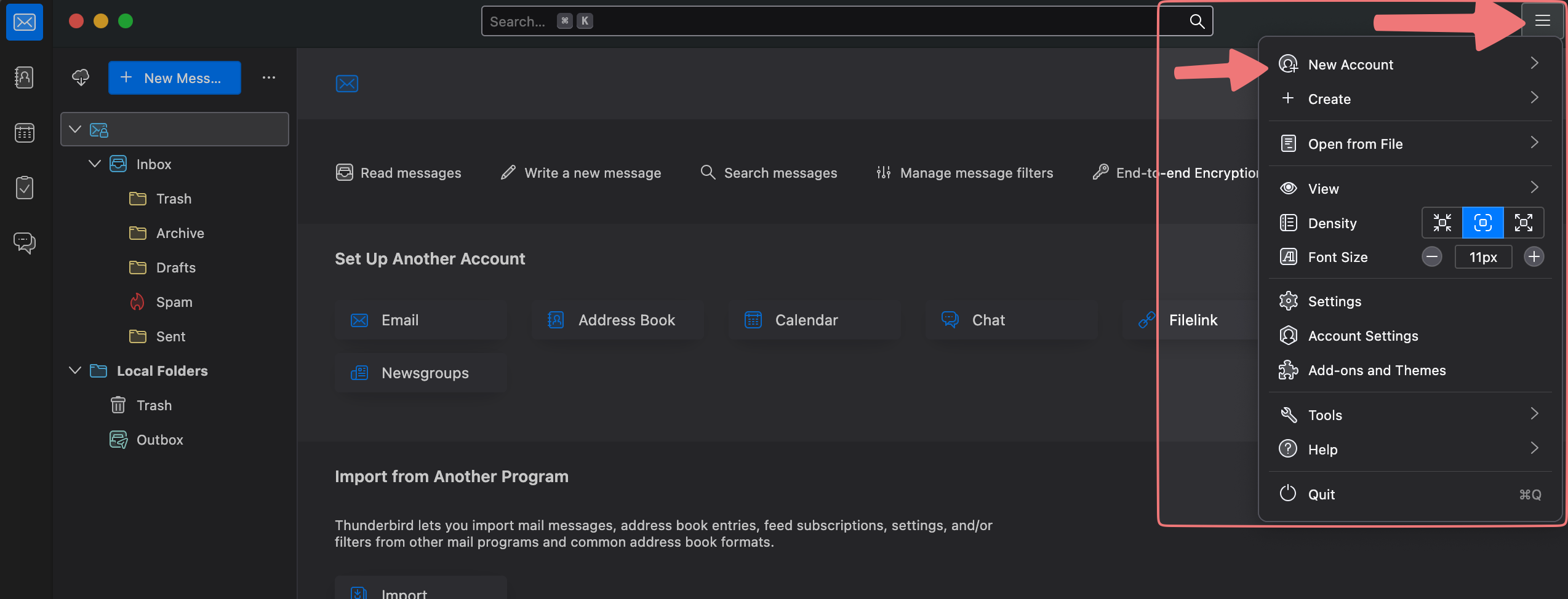Click the Outbox folder icon
Screen dimensions: 1568x599
(118, 440)
